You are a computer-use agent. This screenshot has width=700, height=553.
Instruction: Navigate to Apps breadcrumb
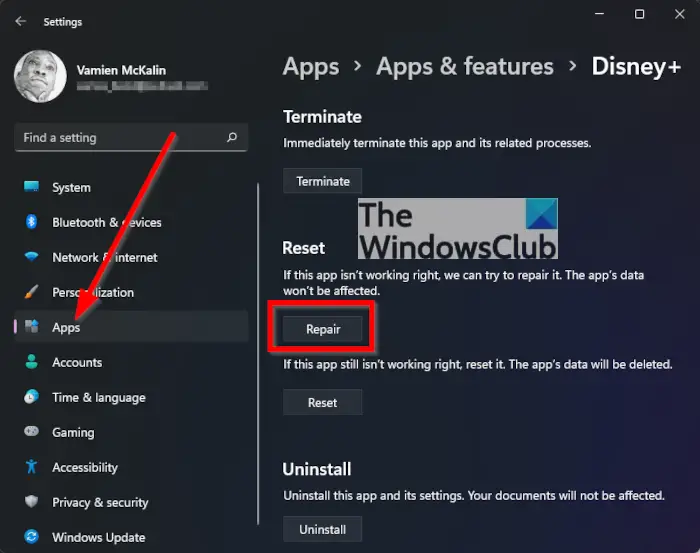311,67
